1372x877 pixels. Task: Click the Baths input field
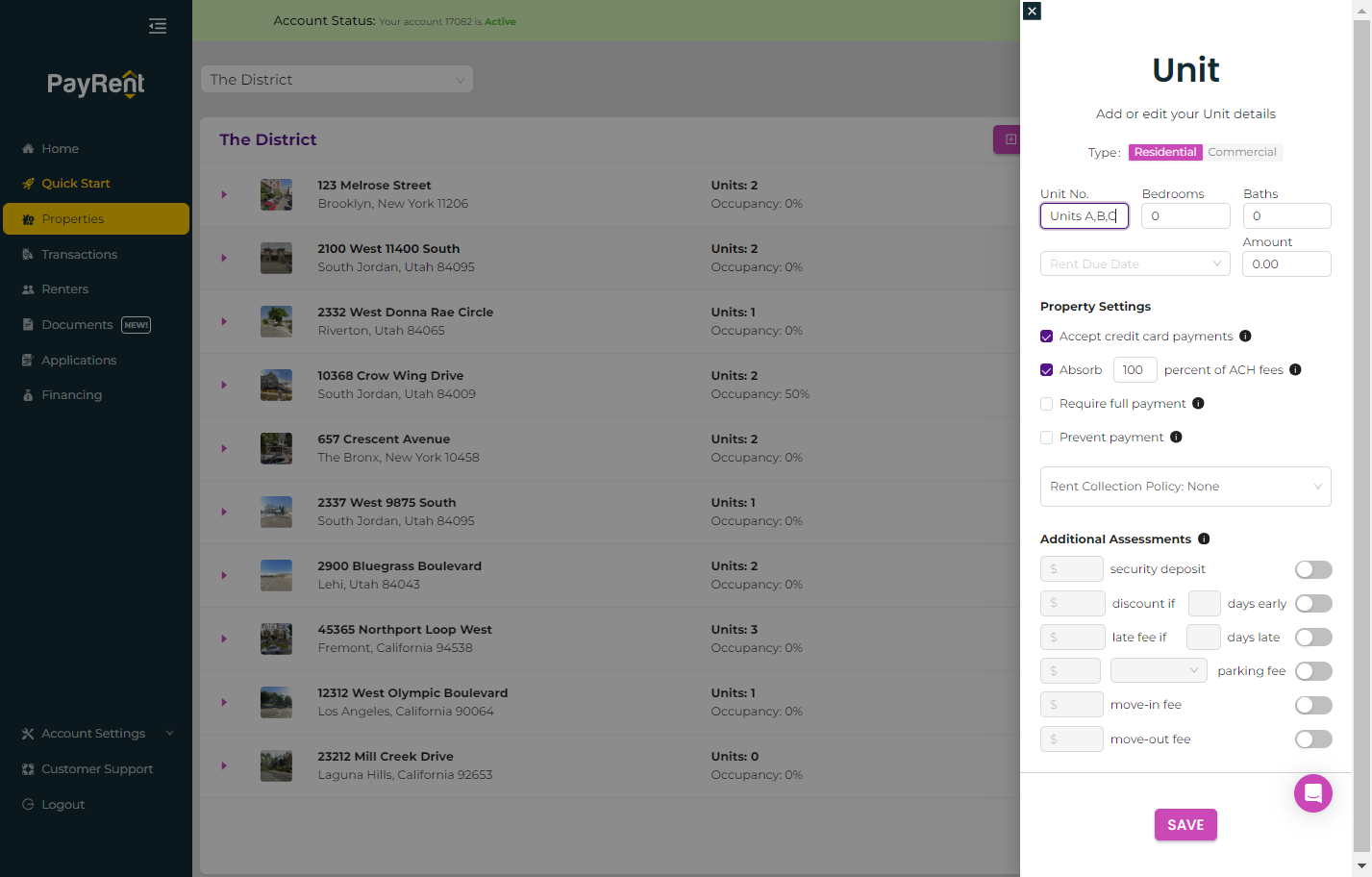[1286, 216]
